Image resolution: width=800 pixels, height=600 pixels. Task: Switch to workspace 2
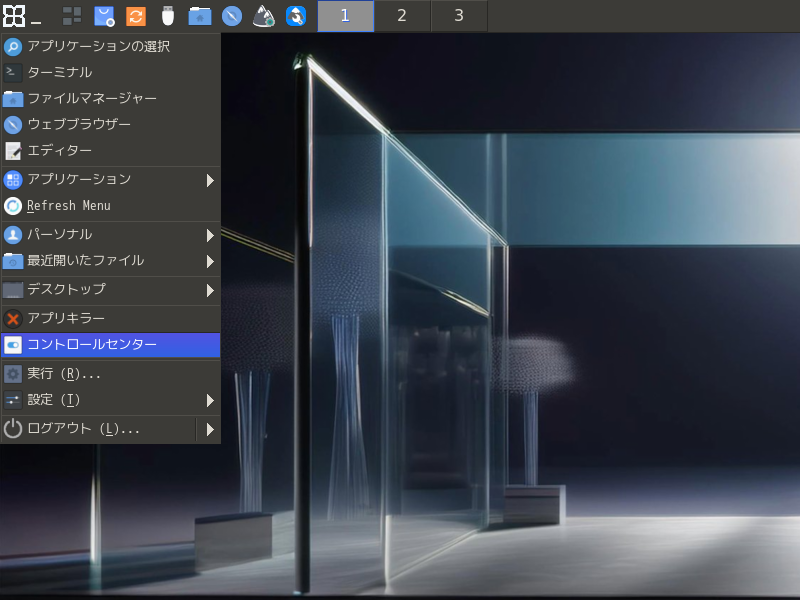click(402, 16)
